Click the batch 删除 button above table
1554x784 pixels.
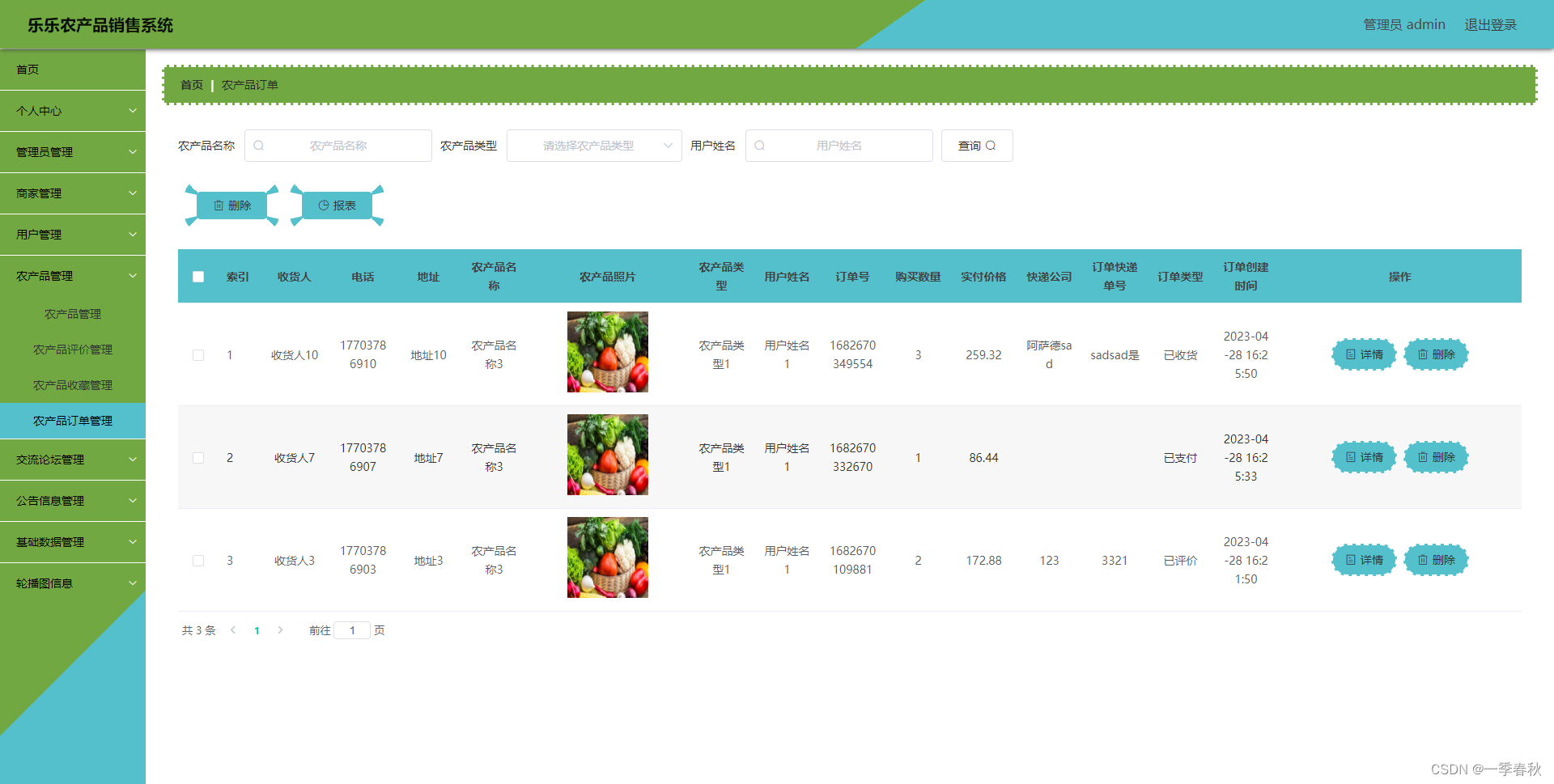pos(232,206)
